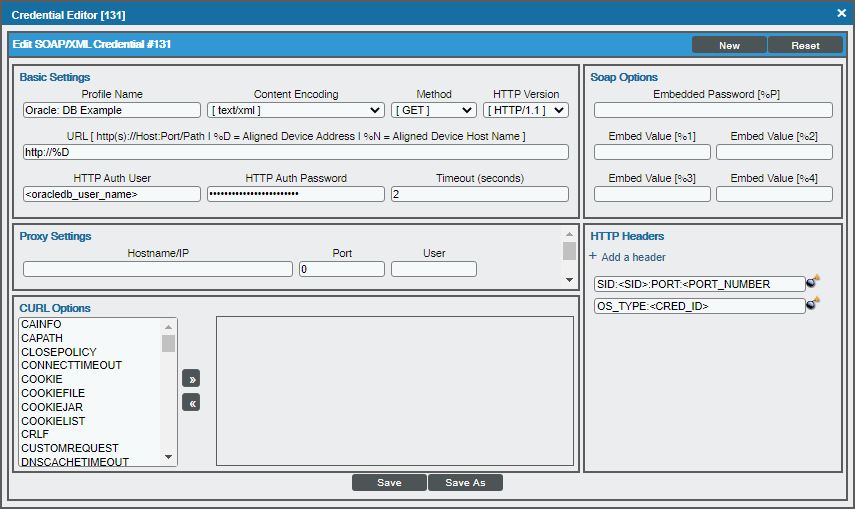Close the Credential Editor dialog
Image resolution: width=855 pixels, height=509 pixels.
coord(841,13)
